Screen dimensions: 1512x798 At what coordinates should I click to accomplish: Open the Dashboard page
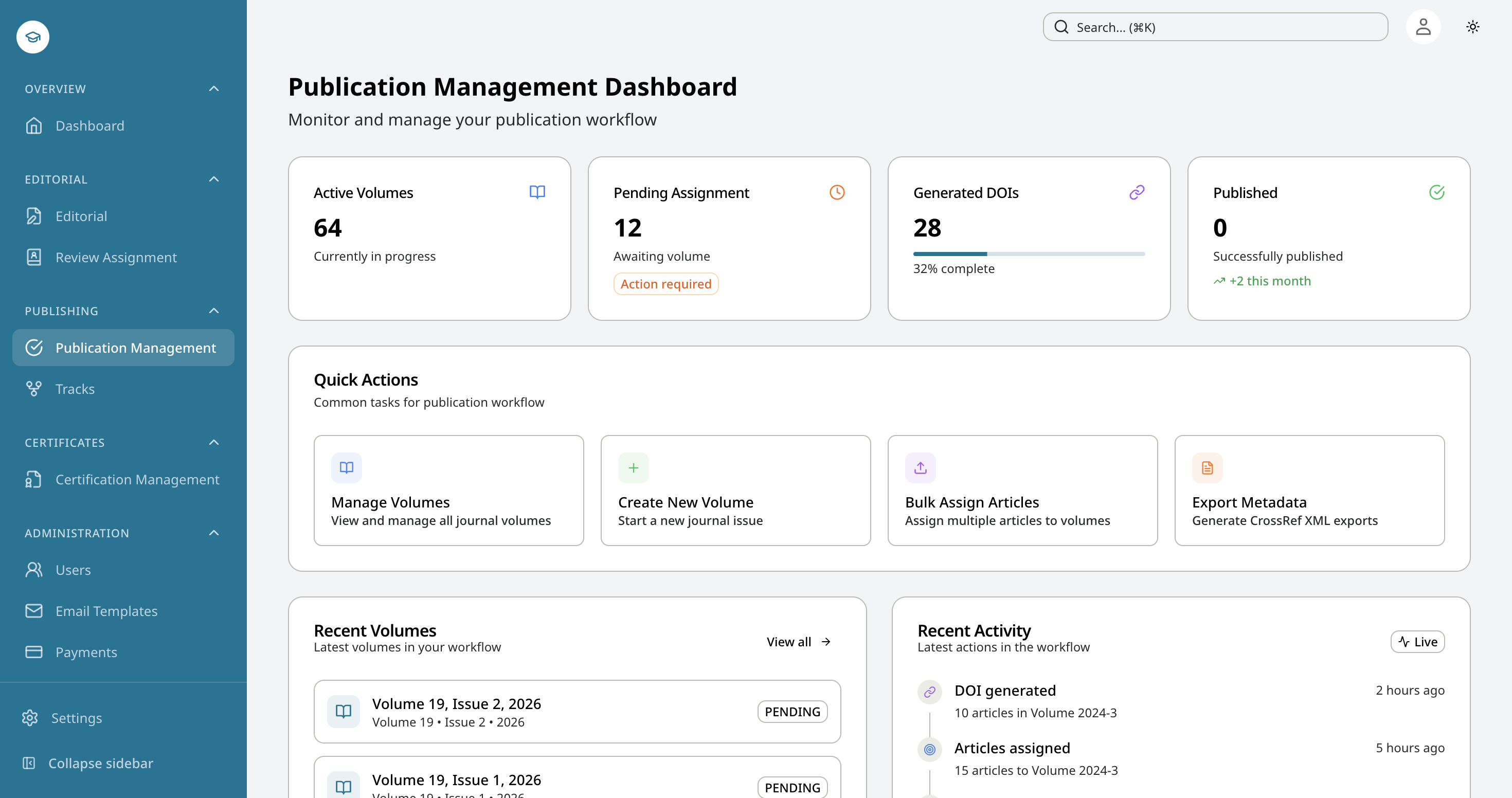[x=123, y=125]
